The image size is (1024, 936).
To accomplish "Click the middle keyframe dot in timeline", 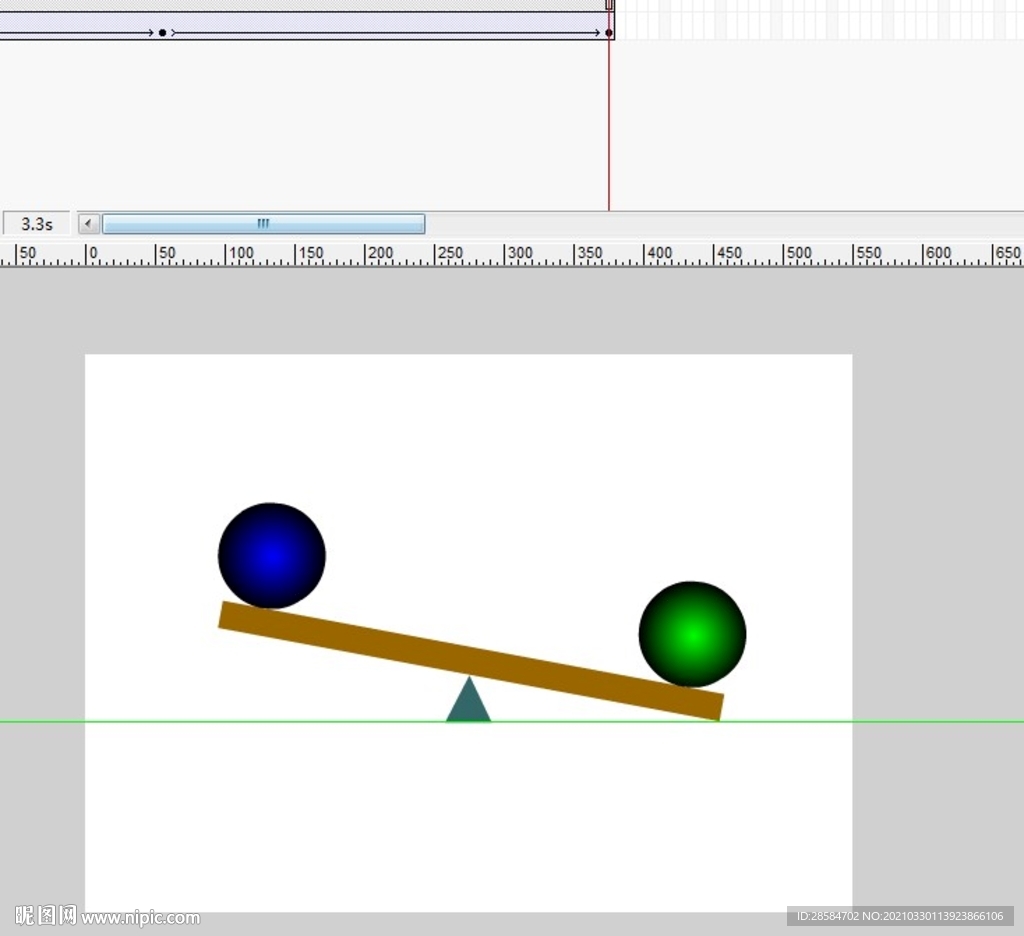I will (x=162, y=33).
